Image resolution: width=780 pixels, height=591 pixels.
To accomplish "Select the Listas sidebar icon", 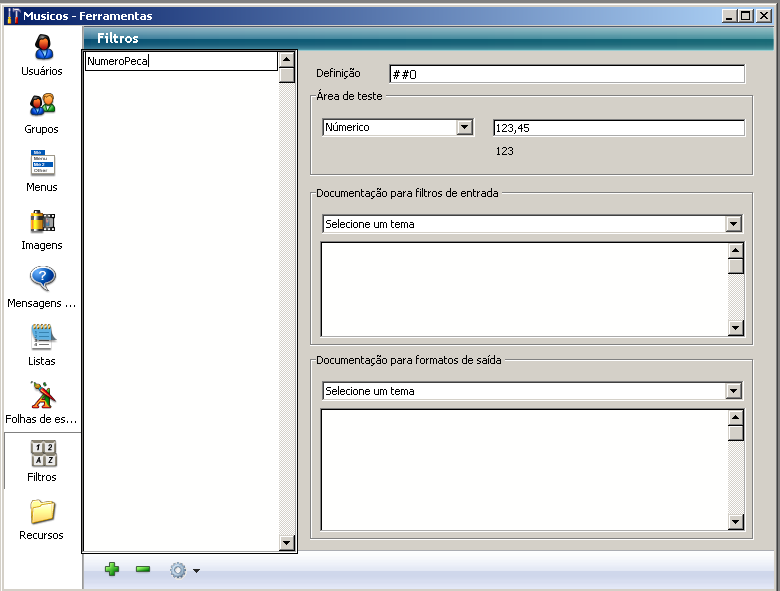I will click(x=42, y=337).
